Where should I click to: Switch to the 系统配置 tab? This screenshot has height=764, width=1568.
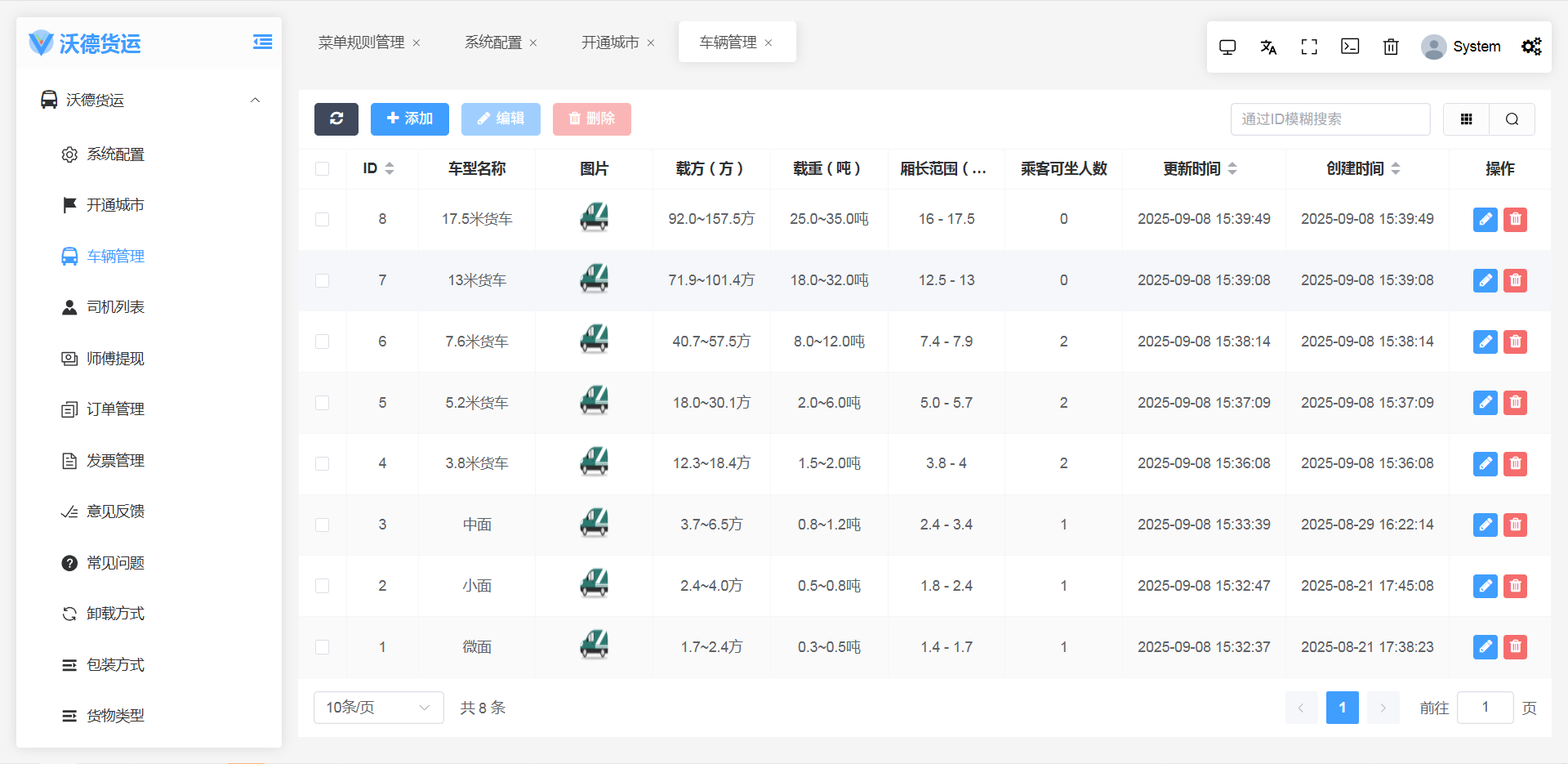tap(492, 42)
